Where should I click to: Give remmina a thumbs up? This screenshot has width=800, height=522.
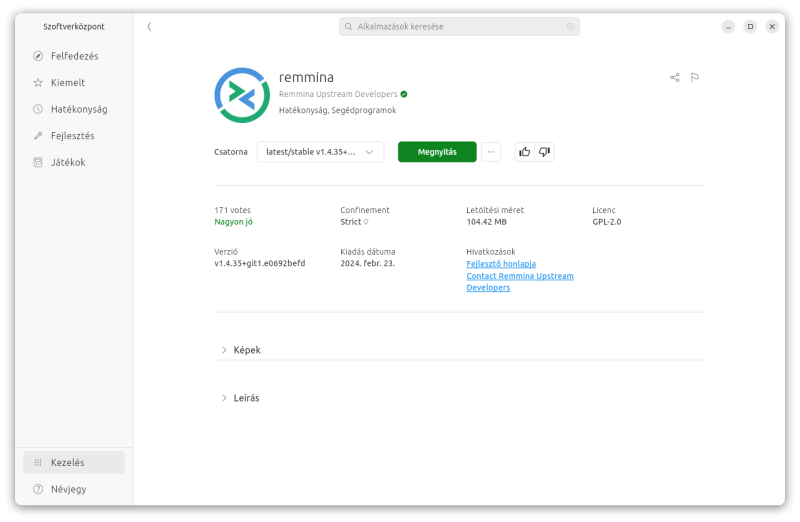coord(524,152)
